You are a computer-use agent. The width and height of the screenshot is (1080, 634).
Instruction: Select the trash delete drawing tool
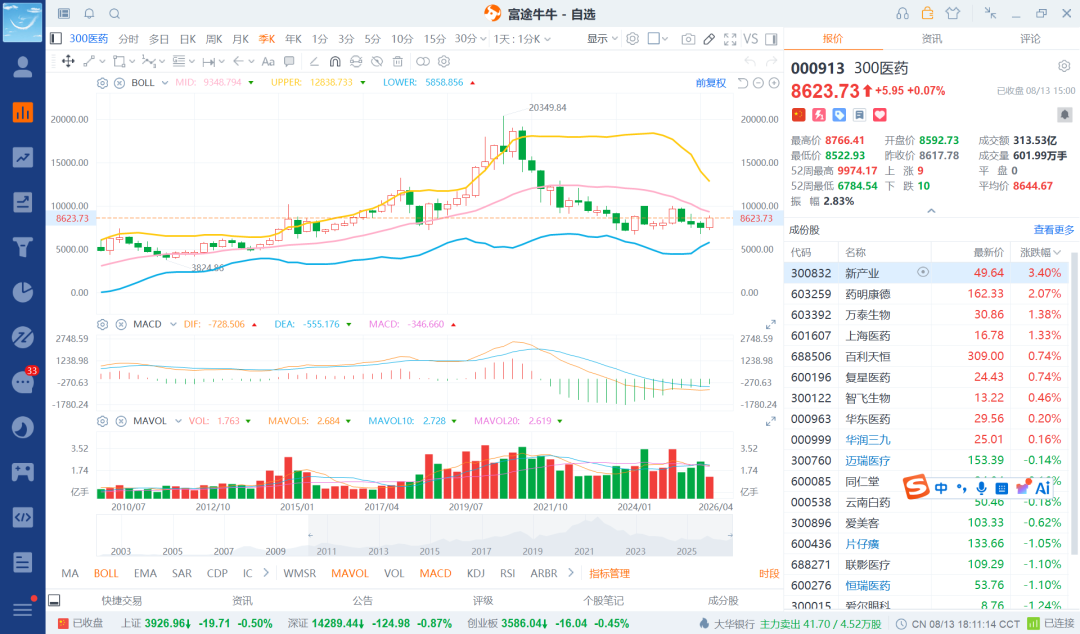(x=397, y=61)
